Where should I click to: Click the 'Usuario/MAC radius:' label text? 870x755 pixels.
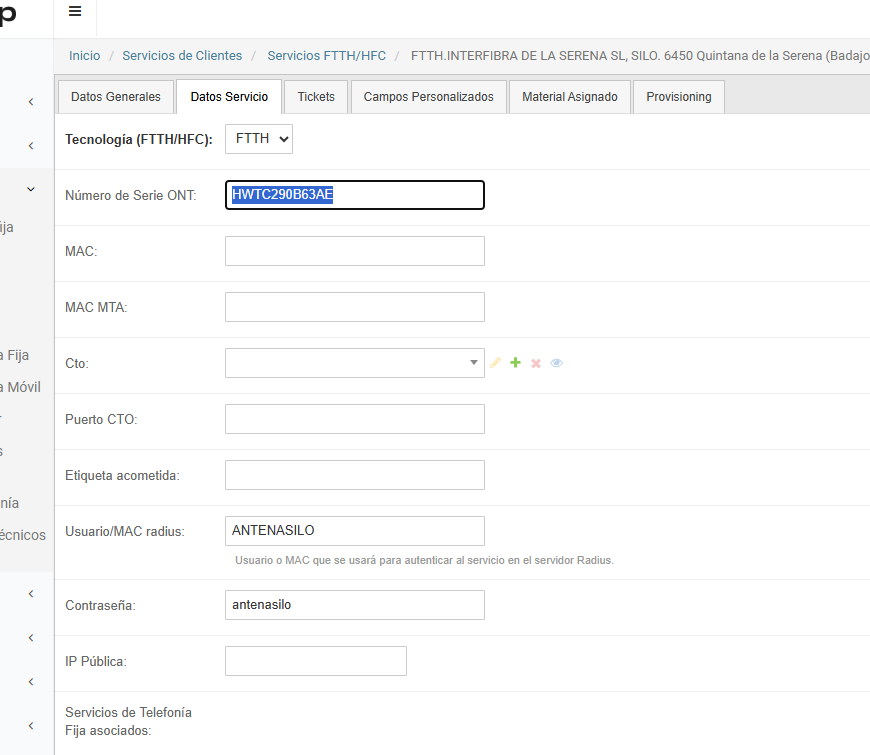pos(124,531)
